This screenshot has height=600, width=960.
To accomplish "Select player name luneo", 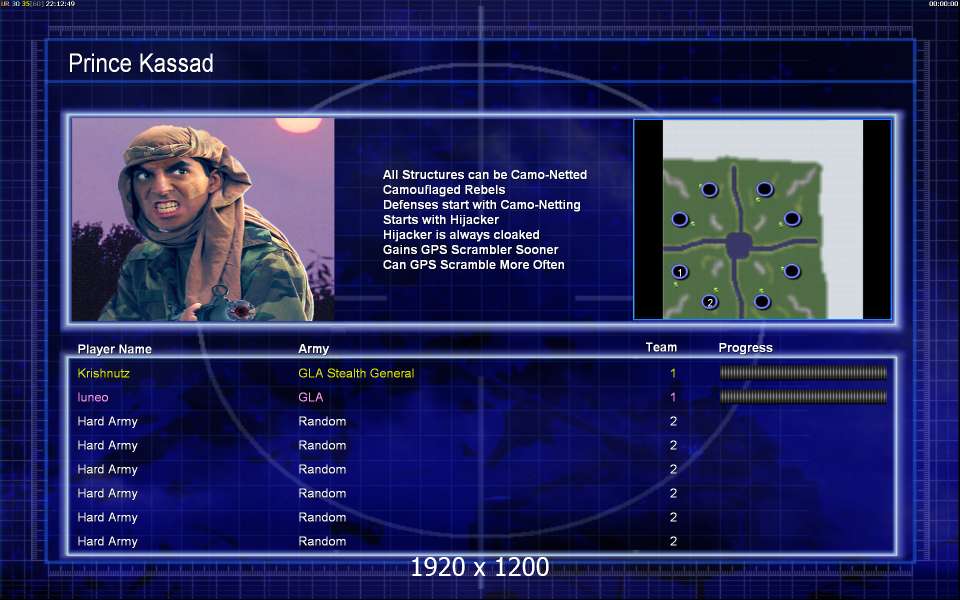I will coord(92,397).
